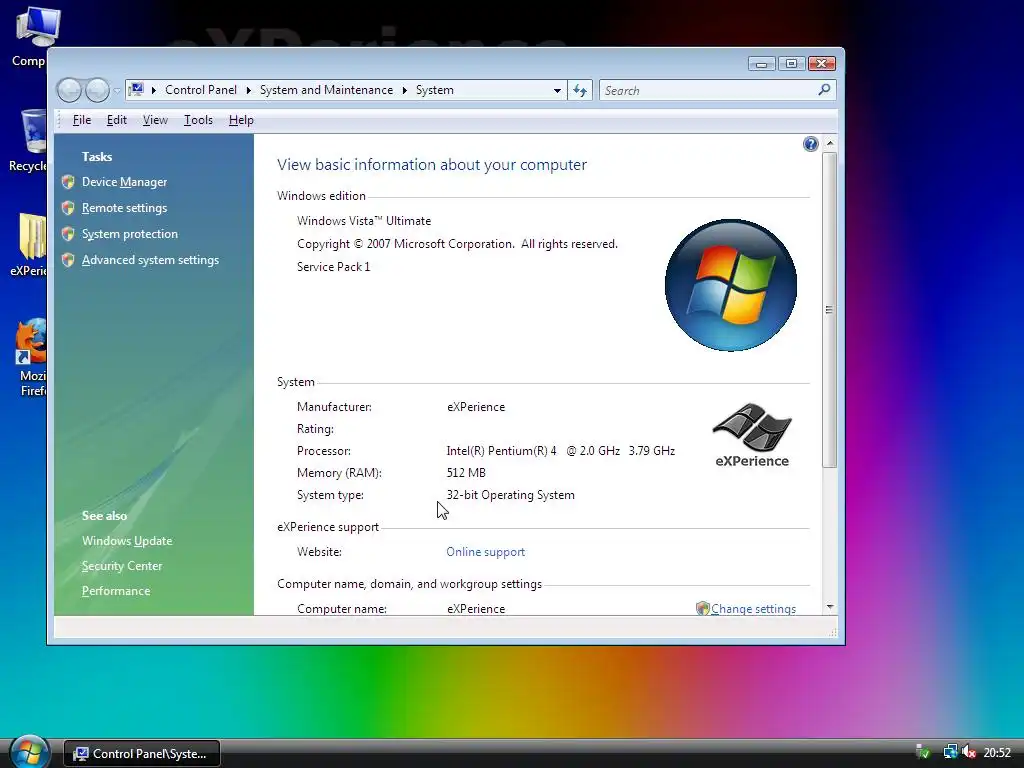Open the Start menu orb

click(29, 752)
